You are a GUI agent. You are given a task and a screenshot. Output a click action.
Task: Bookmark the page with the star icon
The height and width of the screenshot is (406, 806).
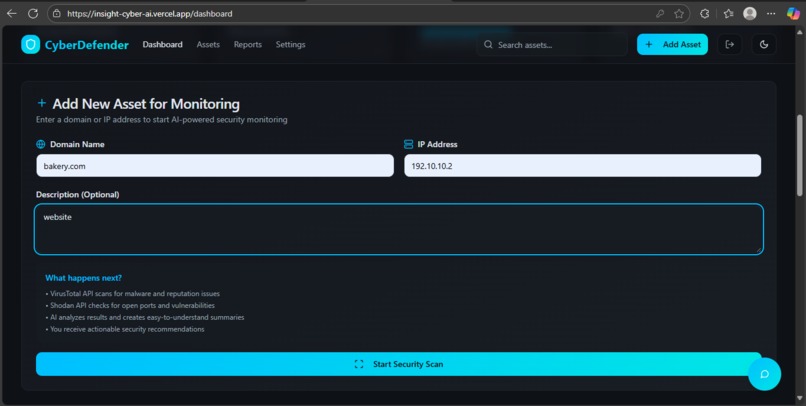679,14
